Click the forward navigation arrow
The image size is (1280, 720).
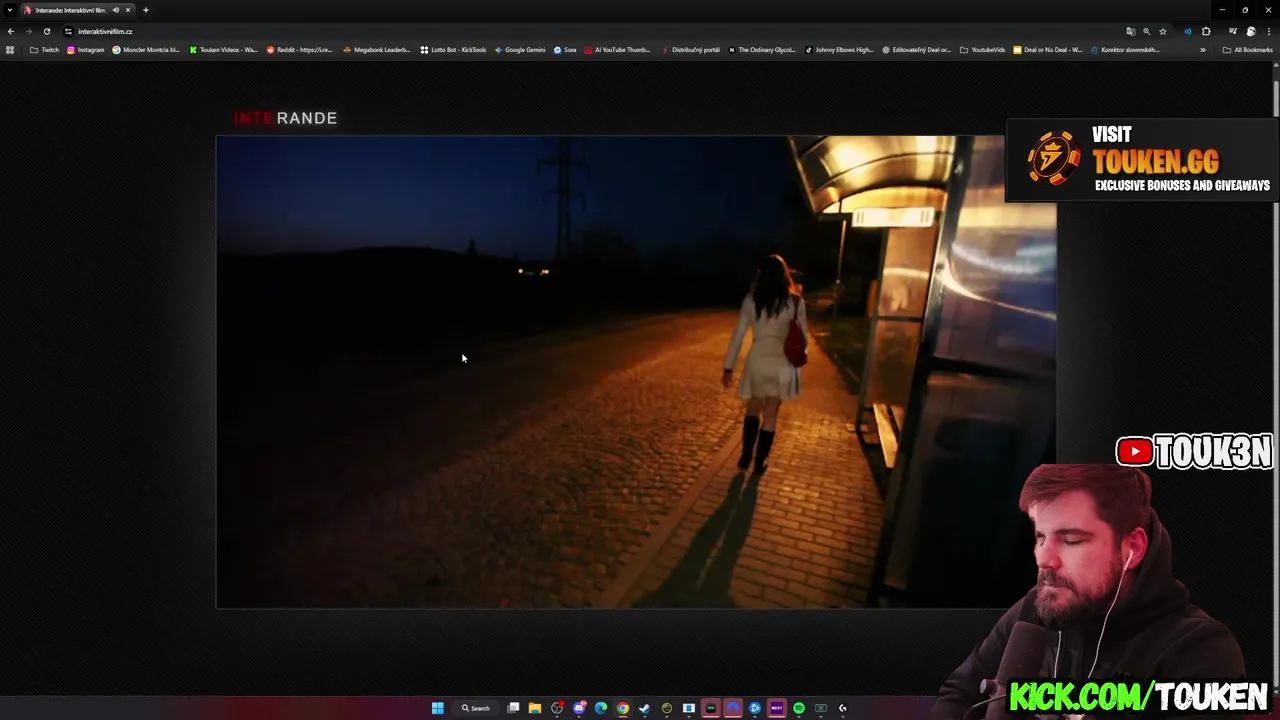(x=28, y=31)
